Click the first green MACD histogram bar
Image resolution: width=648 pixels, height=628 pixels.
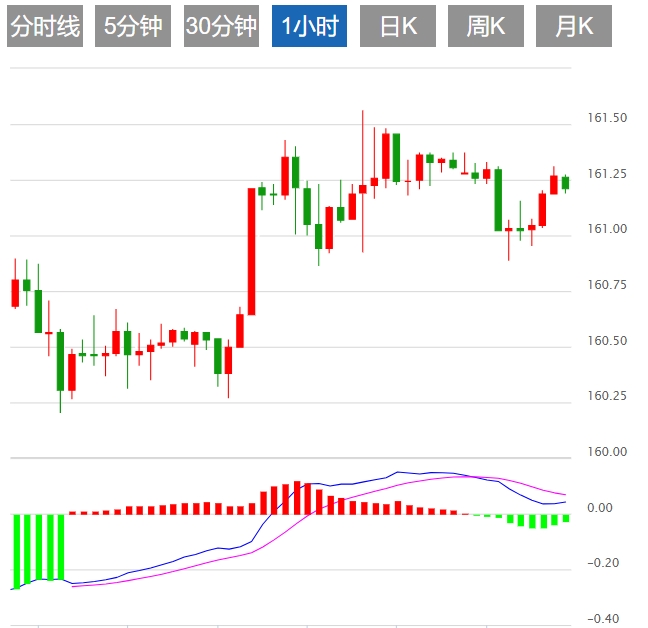click(x=17, y=552)
